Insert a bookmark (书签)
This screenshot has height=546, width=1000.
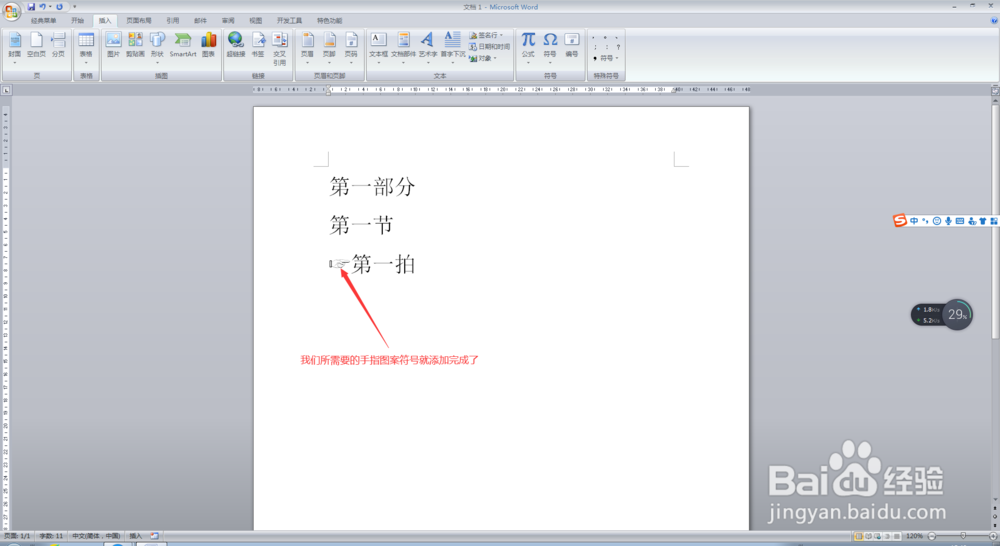tap(258, 45)
